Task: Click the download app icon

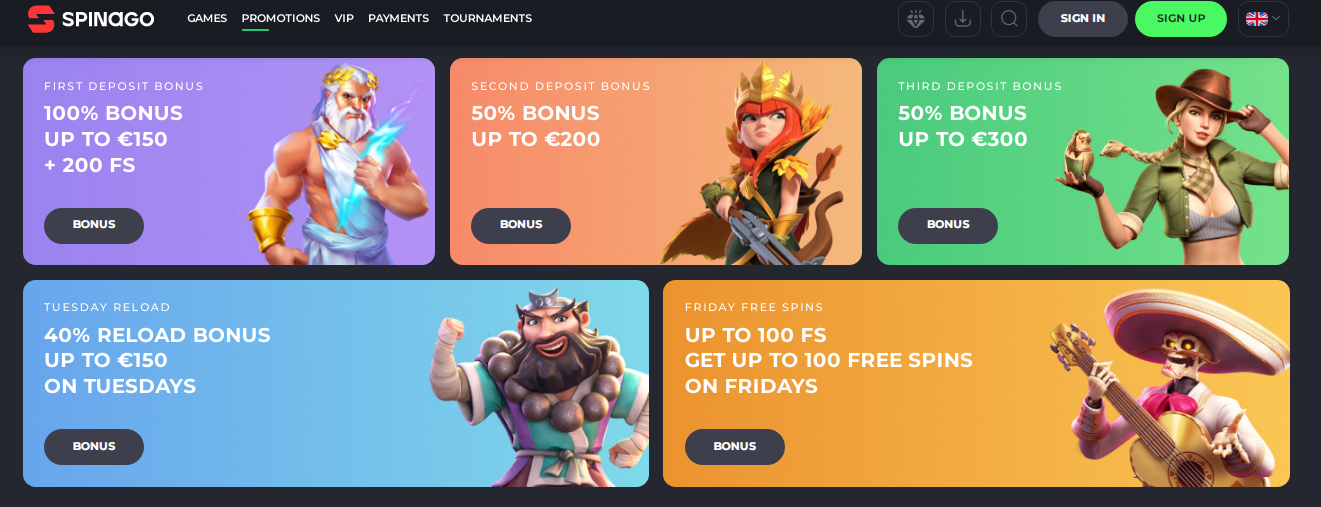Action: pos(962,19)
